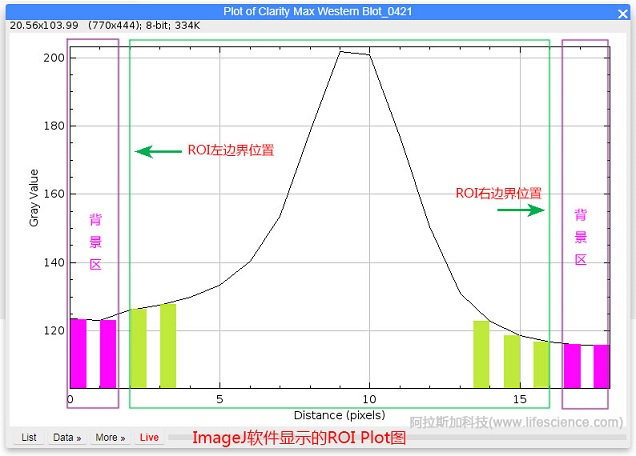The image size is (636, 456).
Task: Click the last green bar before right boundary
Action: coord(541,364)
